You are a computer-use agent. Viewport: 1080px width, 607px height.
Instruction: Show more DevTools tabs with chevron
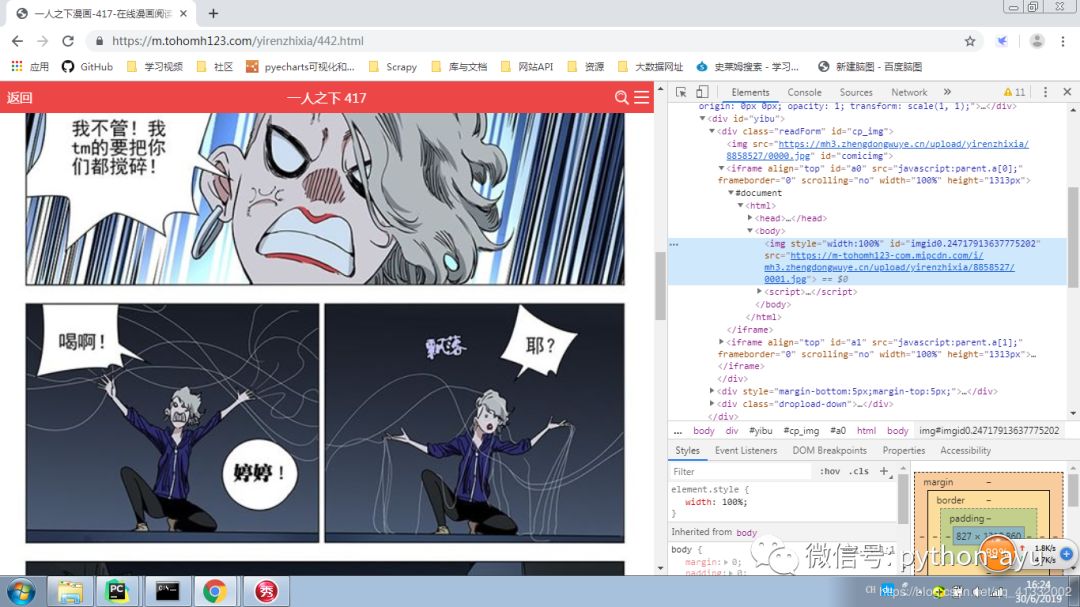pos(947,92)
